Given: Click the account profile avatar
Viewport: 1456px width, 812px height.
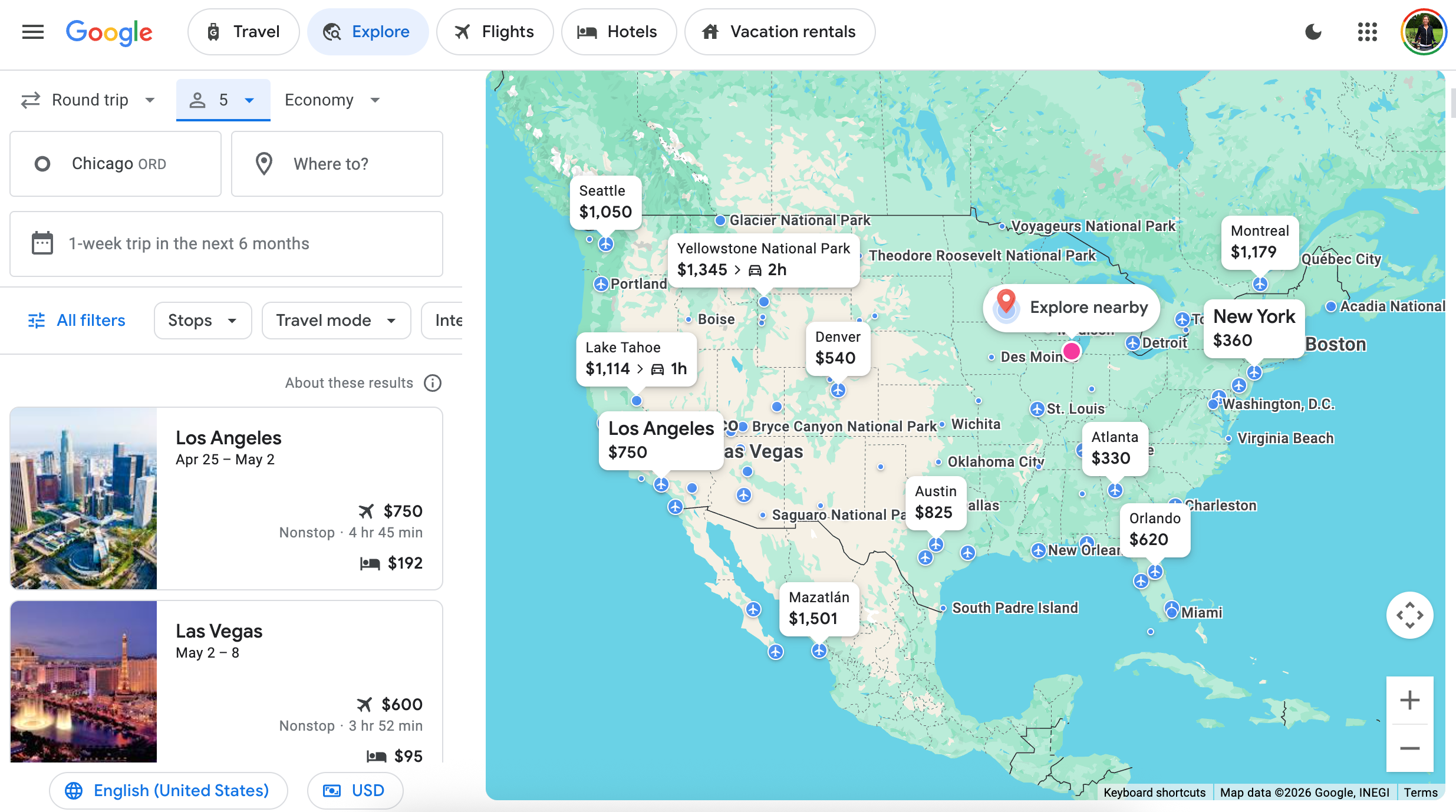Looking at the screenshot, I should pyautogui.click(x=1424, y=32).
